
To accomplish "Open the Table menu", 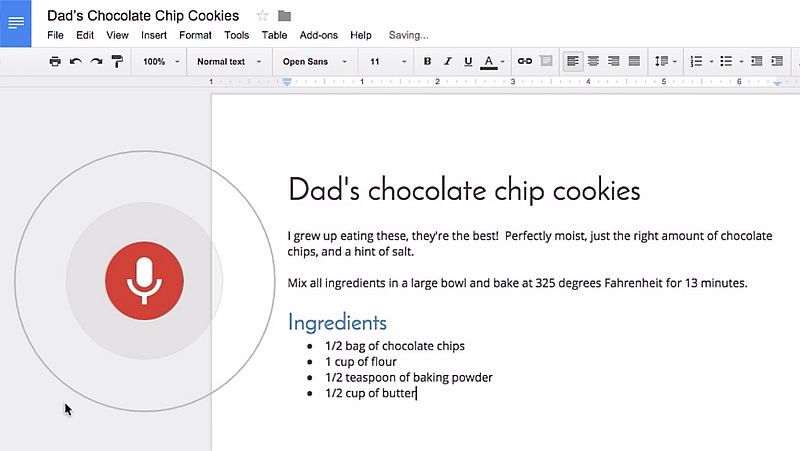I will [274, 35].
